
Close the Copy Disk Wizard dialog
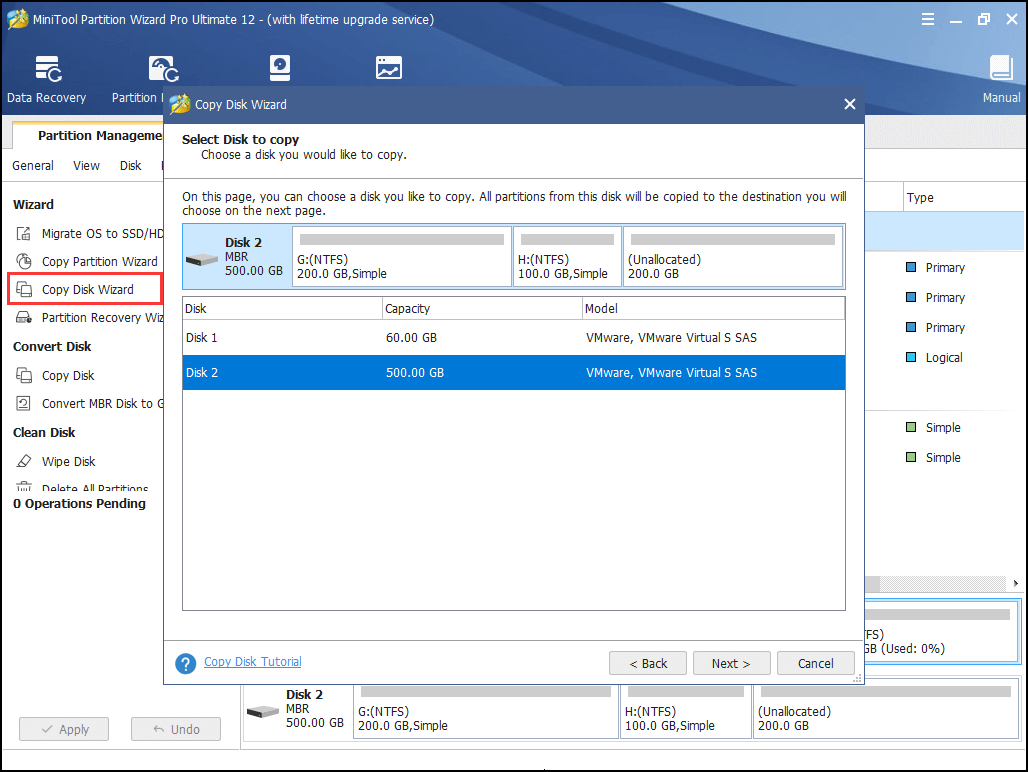click(x=849, y=104)
